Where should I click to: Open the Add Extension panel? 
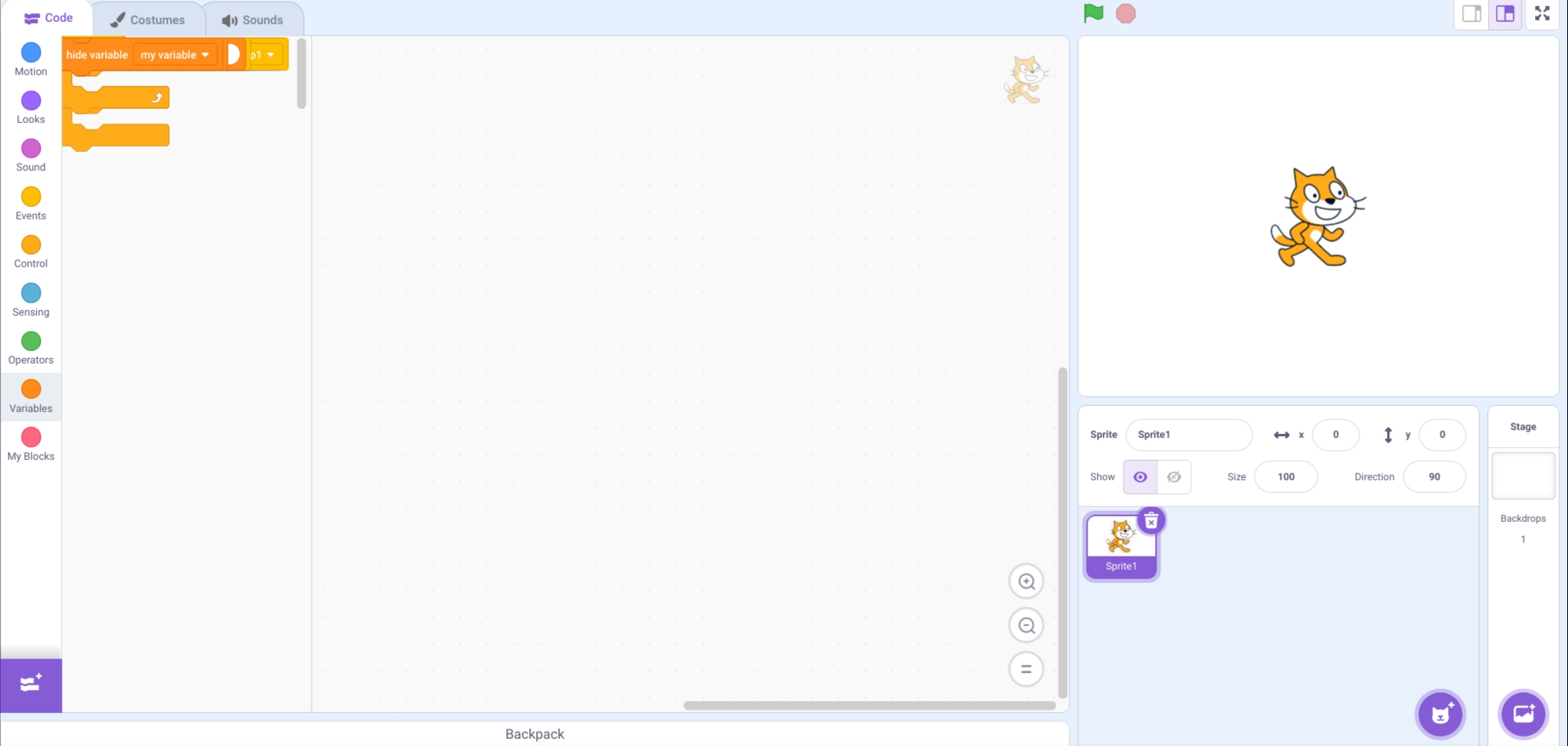(x=31, y=683)
